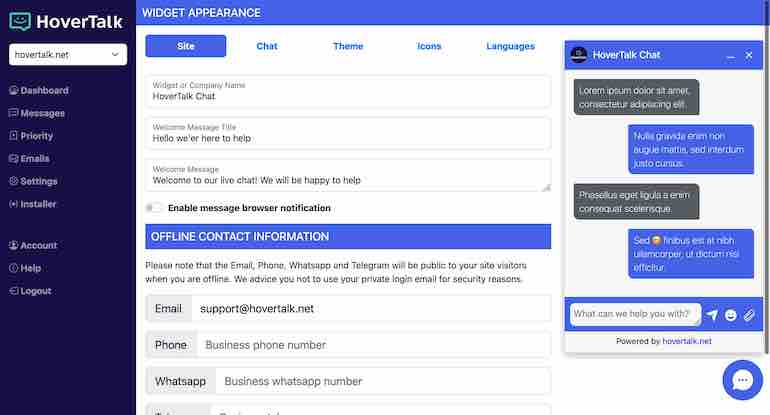
Task: Go to Dashboard in sidebar
Action: pyautogui.click(x=44, y=91)
